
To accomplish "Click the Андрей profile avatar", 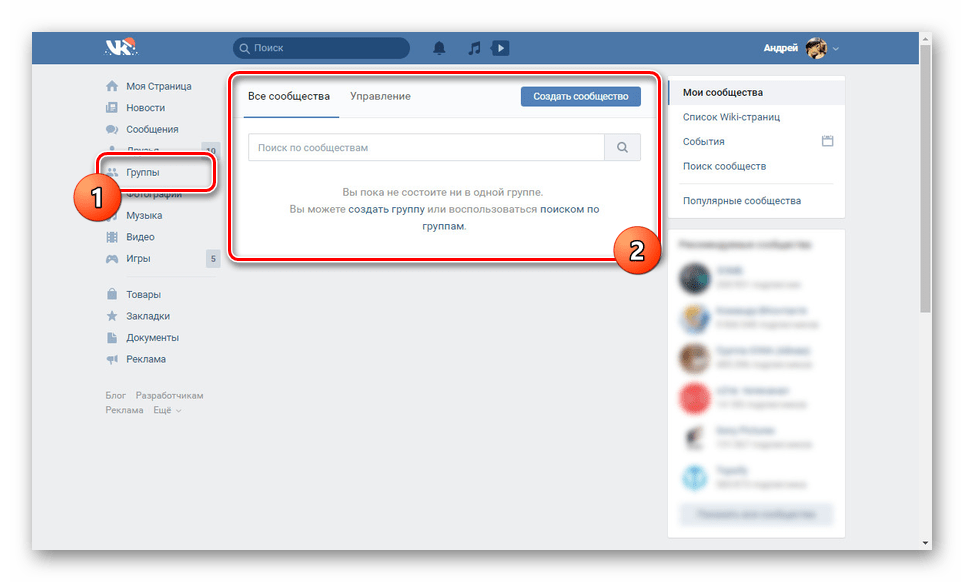I will (816, 48).
